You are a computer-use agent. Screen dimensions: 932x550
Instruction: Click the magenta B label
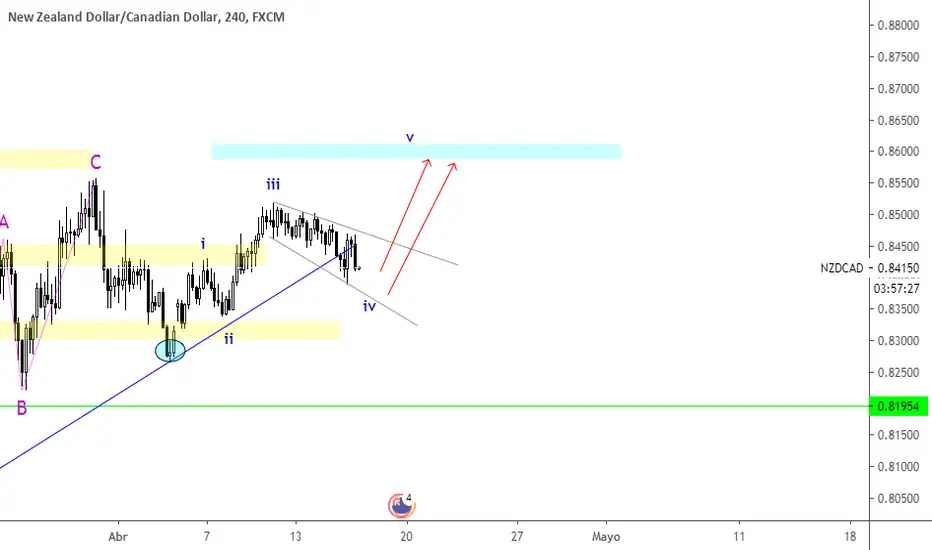(x=21, y=408)
